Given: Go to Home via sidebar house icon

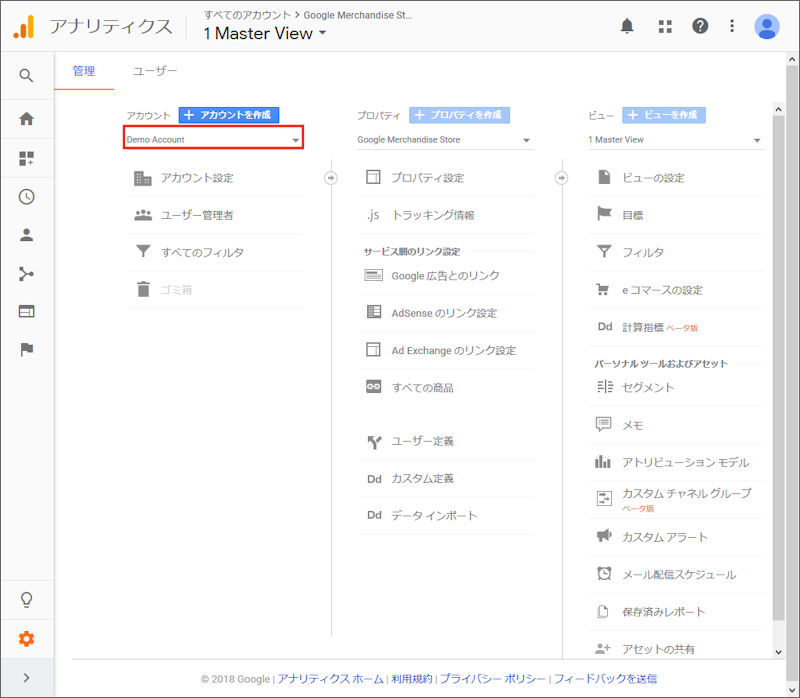Looking at the screenshot, I should pos(26,118).
